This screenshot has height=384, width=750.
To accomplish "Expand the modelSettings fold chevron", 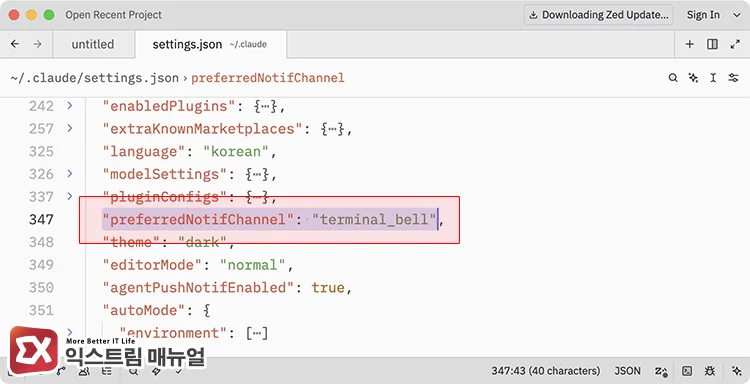I will coord(70,174).
